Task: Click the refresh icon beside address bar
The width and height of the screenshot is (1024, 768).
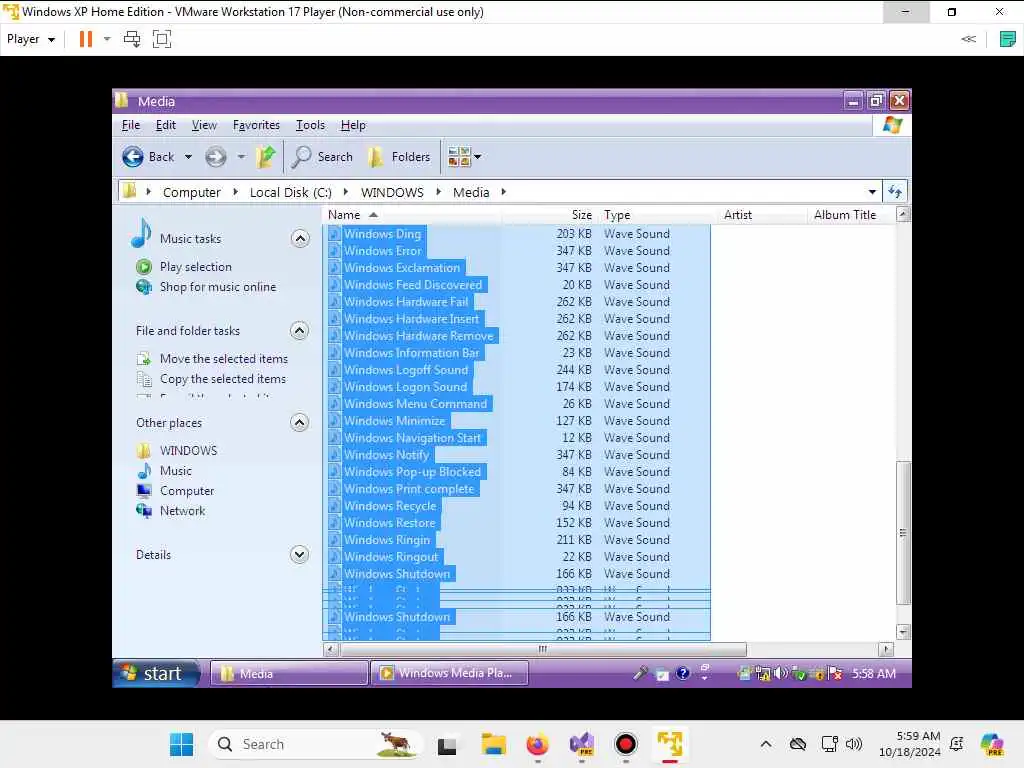Action: 895,192
